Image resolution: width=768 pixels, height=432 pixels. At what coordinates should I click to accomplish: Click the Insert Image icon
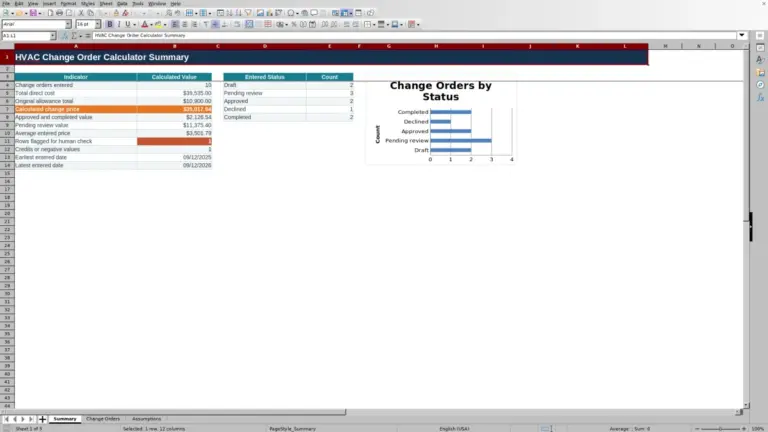[x=260, y=13]
